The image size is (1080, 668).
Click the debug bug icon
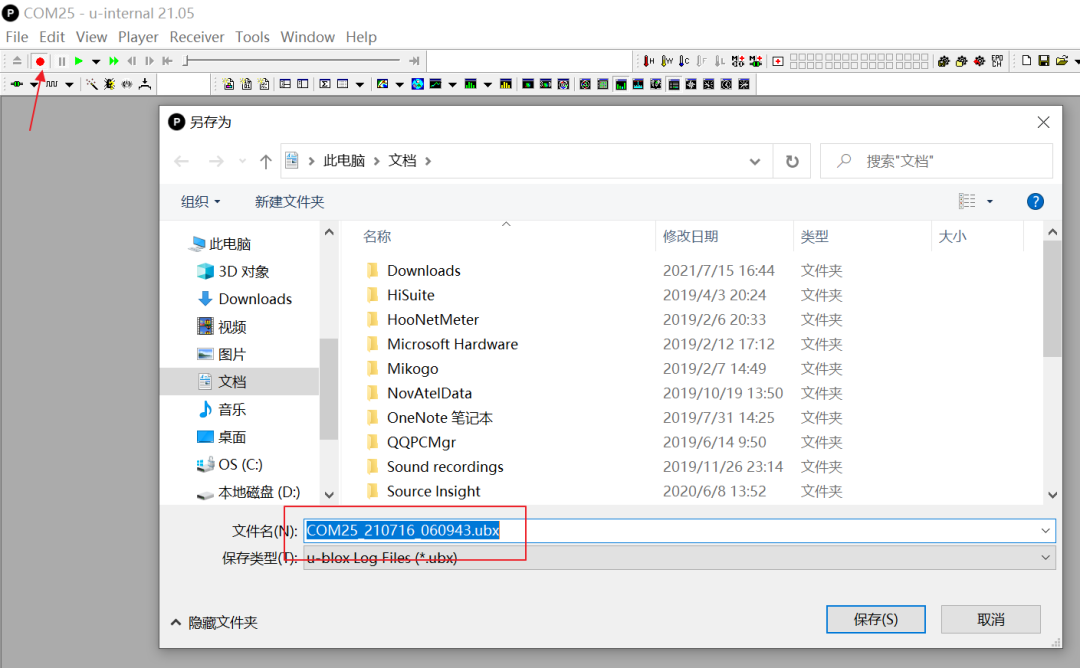pyautogui.click(x=110, y=84)
